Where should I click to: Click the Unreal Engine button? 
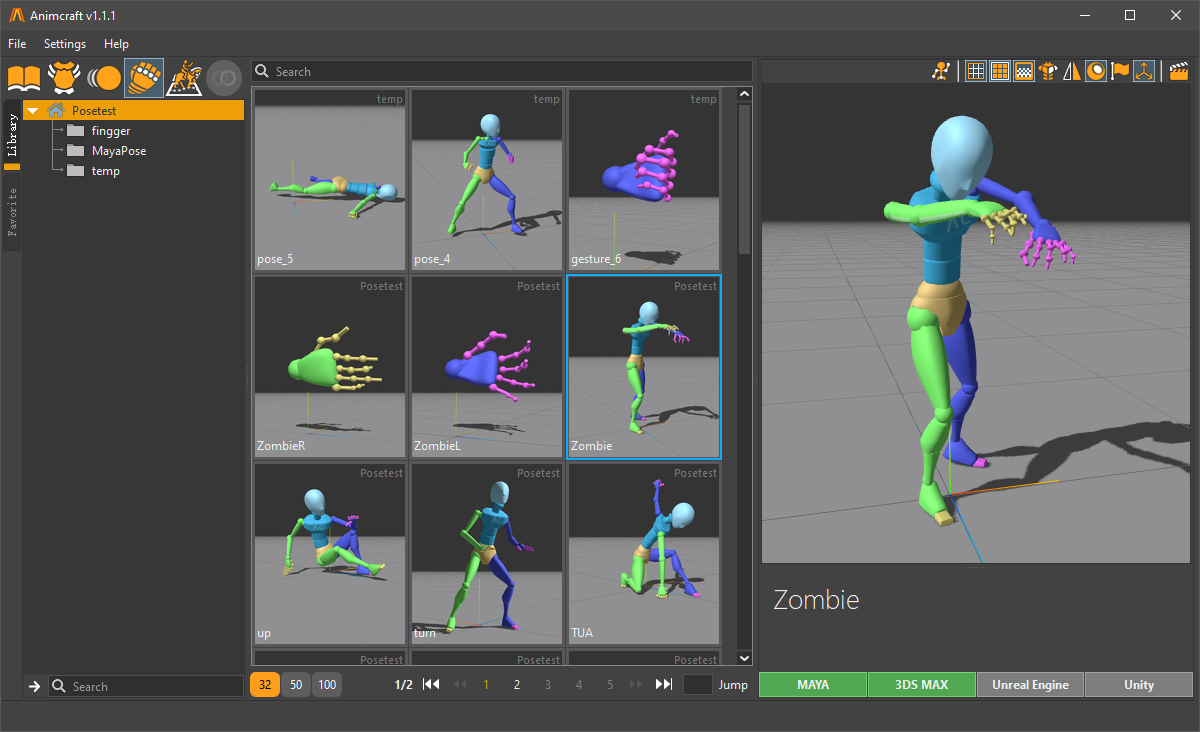click(1030, 685)
